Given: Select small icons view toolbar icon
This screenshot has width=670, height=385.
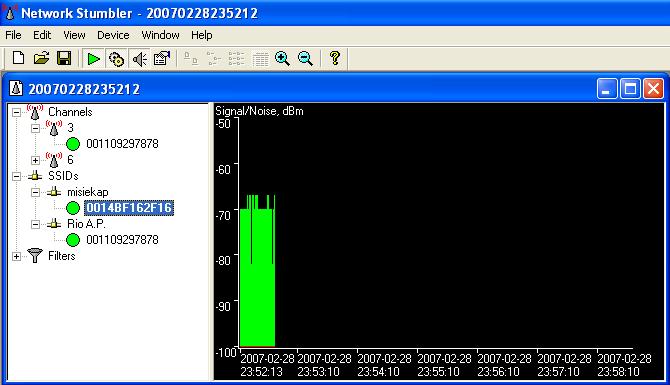Looking at the screenshot, I should click(x=214, y=59).
